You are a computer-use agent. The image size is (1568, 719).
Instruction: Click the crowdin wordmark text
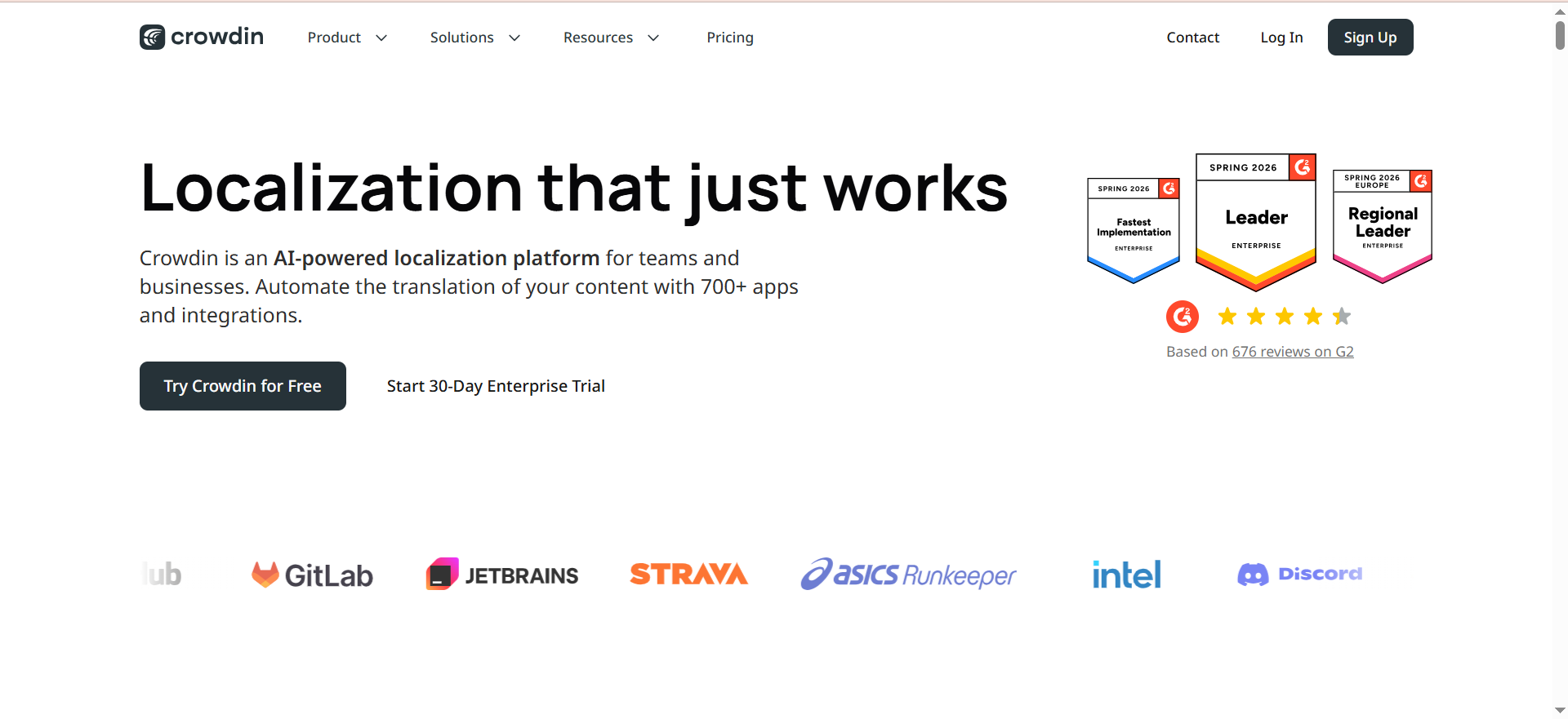coord(217,37)
